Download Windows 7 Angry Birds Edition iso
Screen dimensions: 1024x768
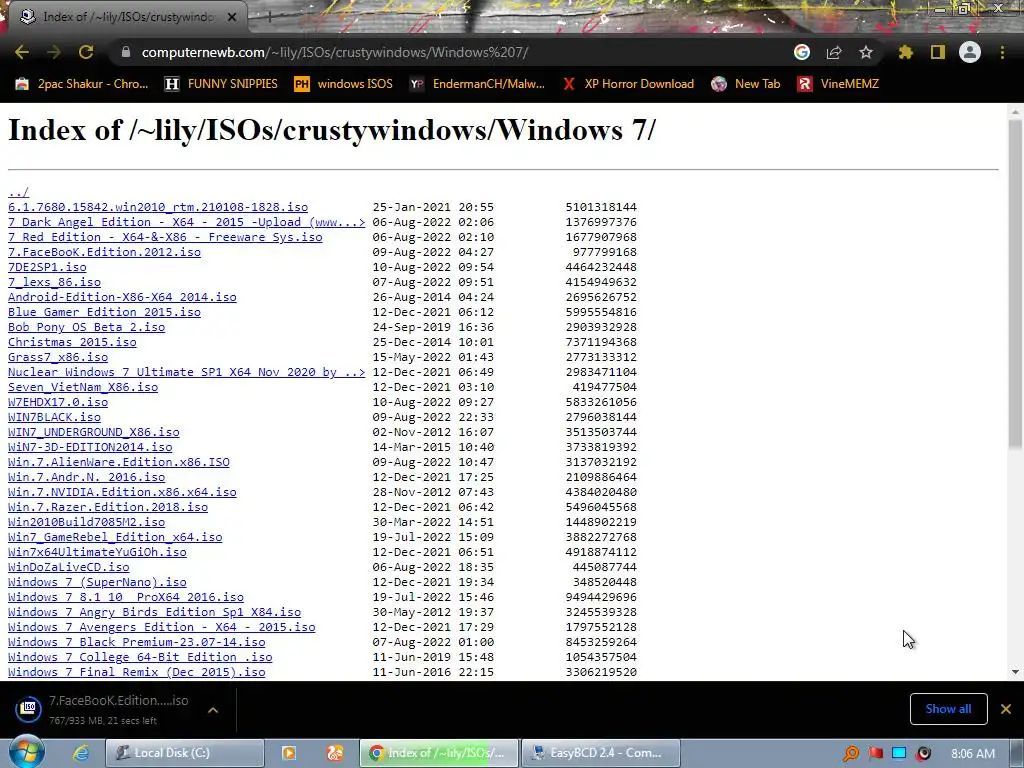coord(154,613)
